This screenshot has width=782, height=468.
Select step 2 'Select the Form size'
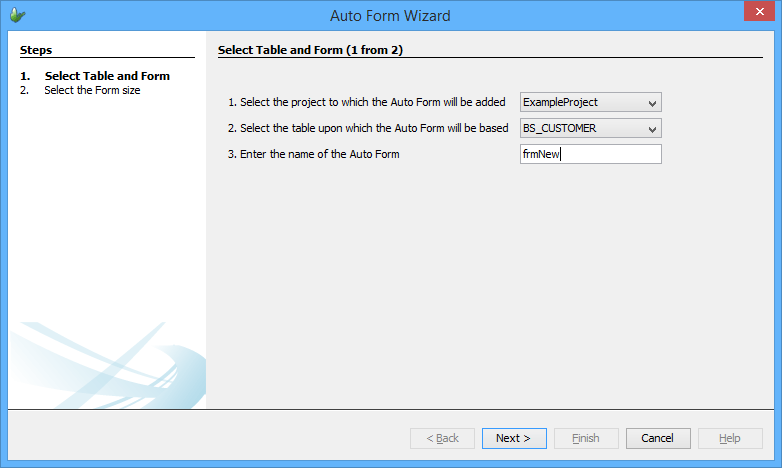pyautogui.click(x=92, y=90)
